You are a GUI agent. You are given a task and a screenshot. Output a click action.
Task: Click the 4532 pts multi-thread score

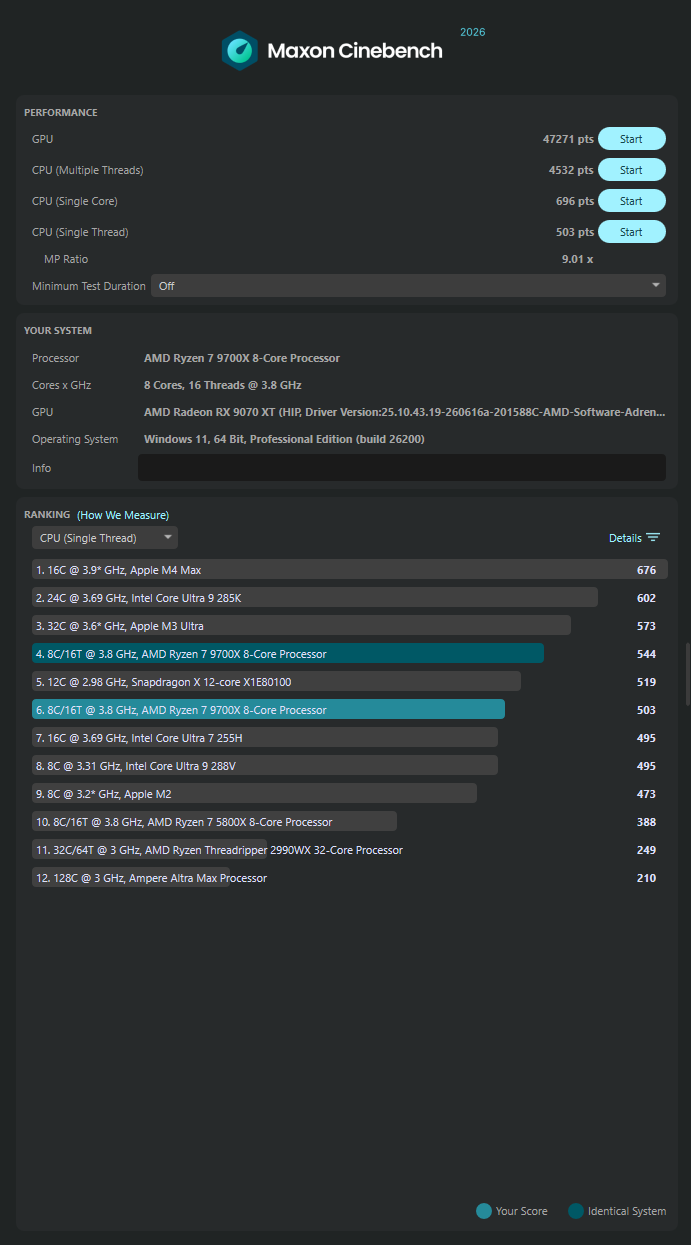tap(571, 170)
